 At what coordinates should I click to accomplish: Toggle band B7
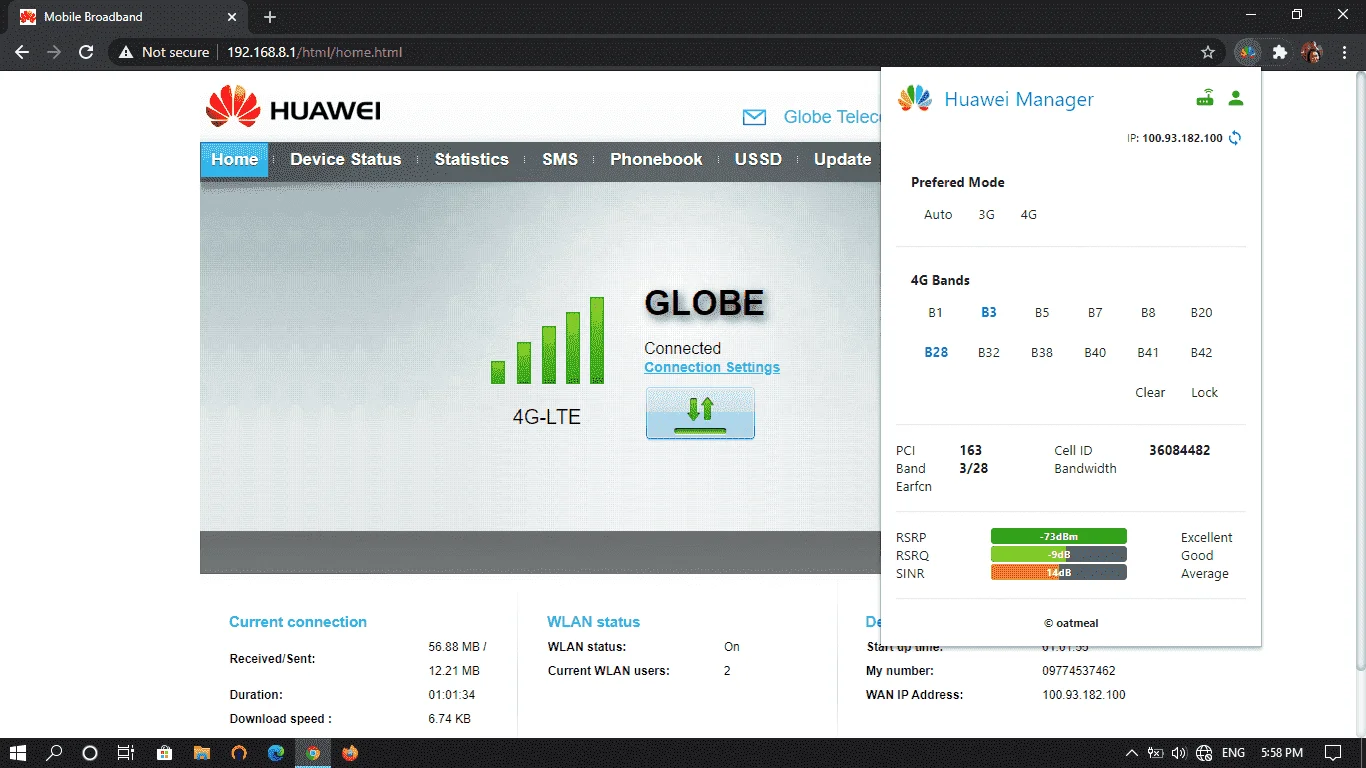coord(1095,312)
